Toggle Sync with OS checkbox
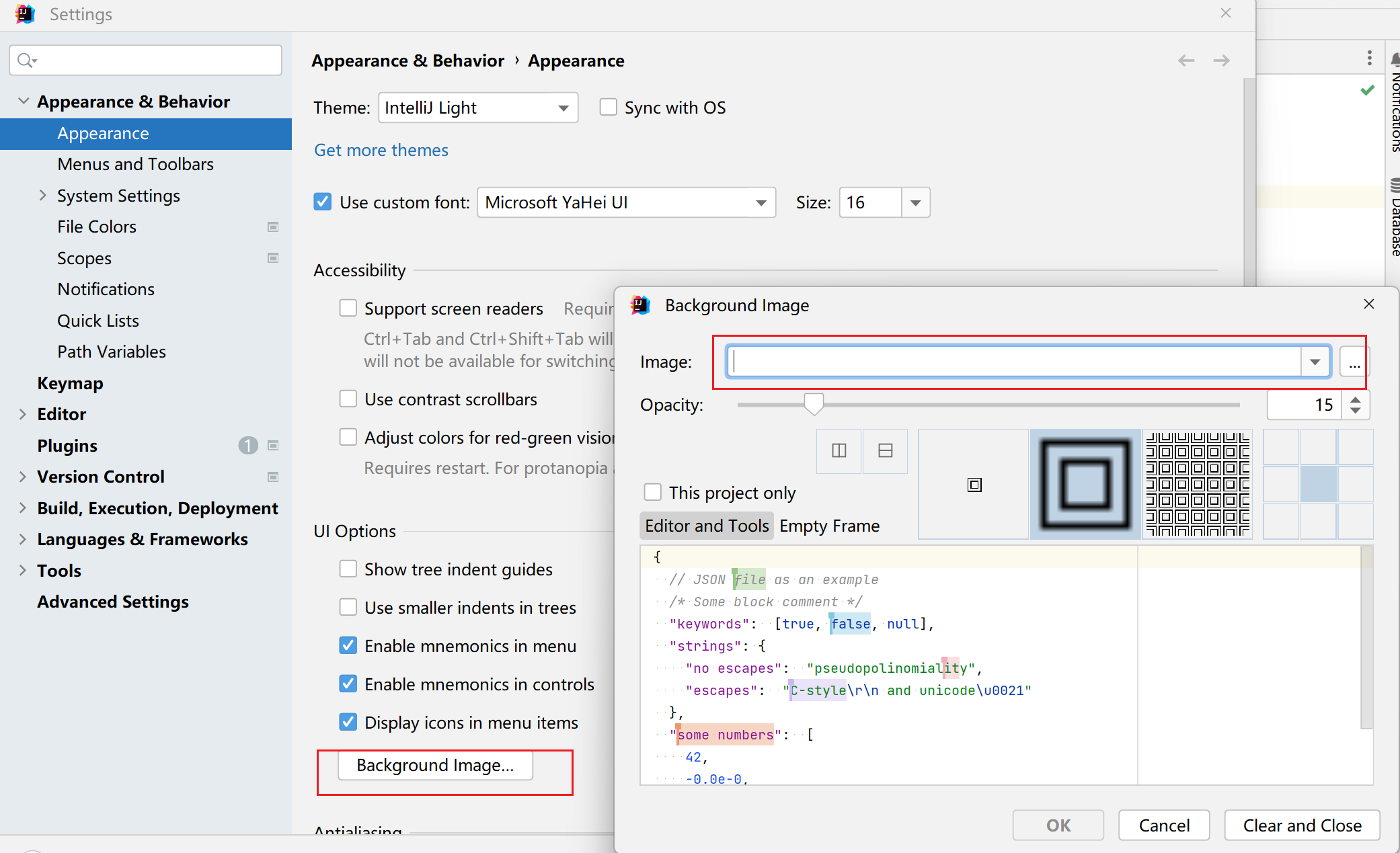The width and height of the screenshot is (1400, 853). [x=608, y=108]
